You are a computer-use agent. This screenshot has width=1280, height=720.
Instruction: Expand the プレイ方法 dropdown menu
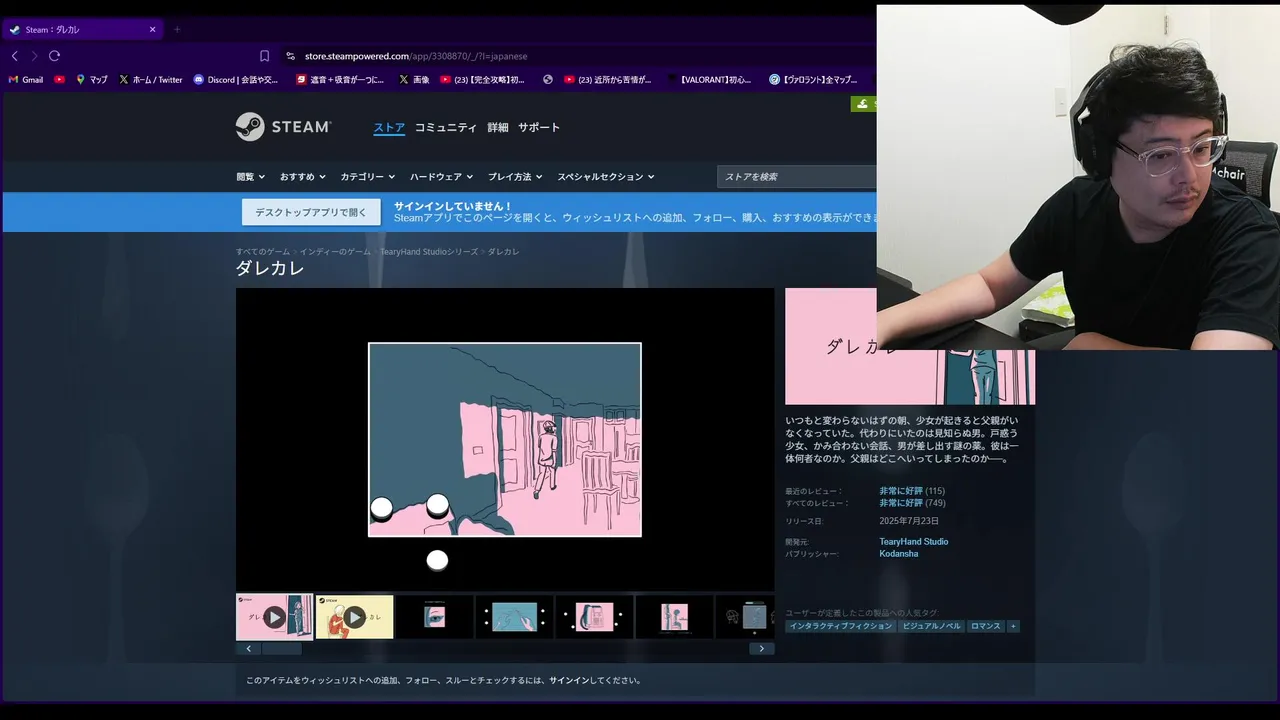pos(515,177)
